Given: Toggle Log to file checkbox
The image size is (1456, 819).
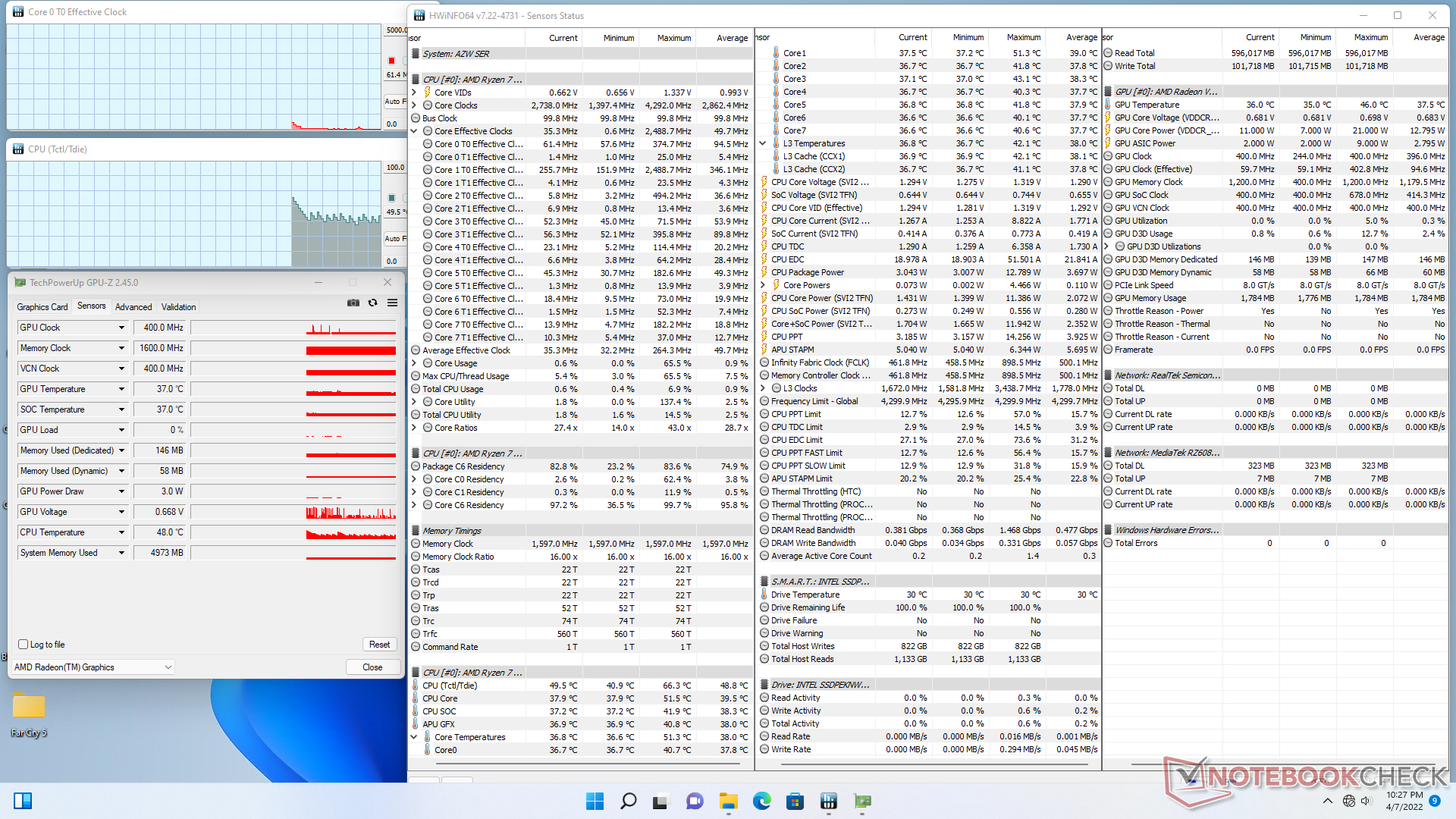Looking at the screenshot, I should 24,645.
